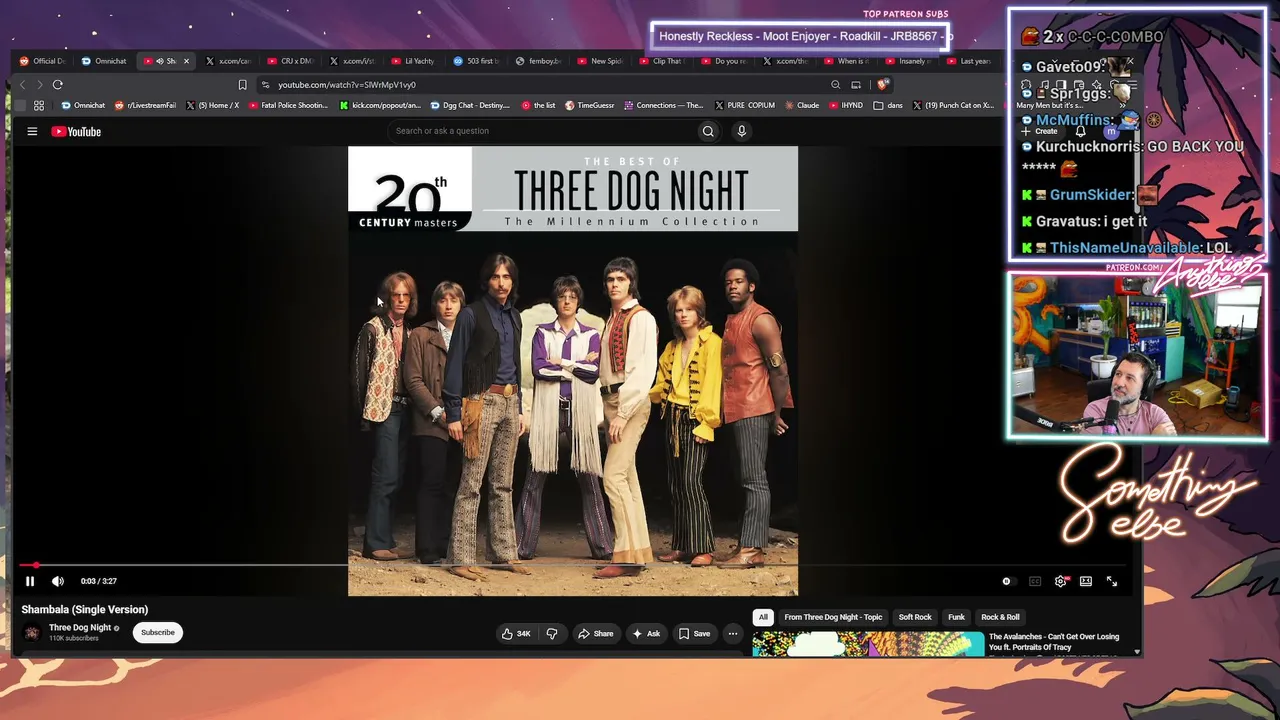Select the Soft Rock filter chip
The height and width of the screenshot is (720, 1280).
point(915,617)
